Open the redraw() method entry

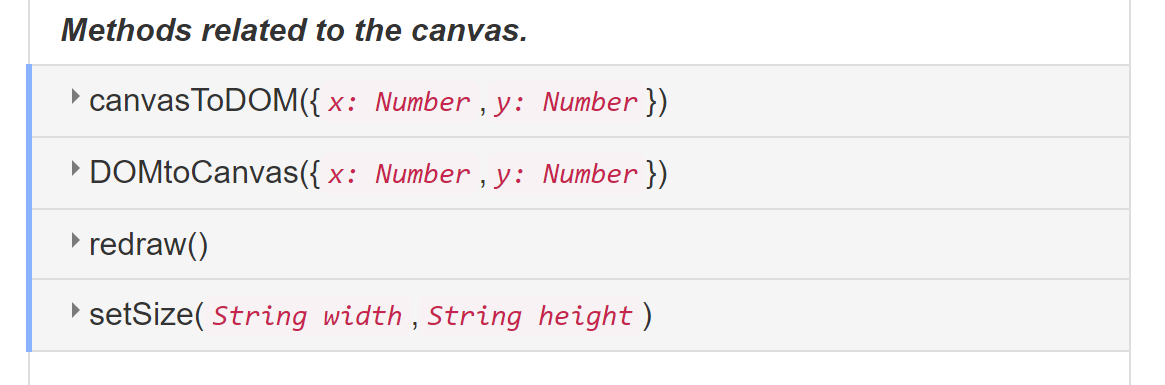click(x=149, y=245)
